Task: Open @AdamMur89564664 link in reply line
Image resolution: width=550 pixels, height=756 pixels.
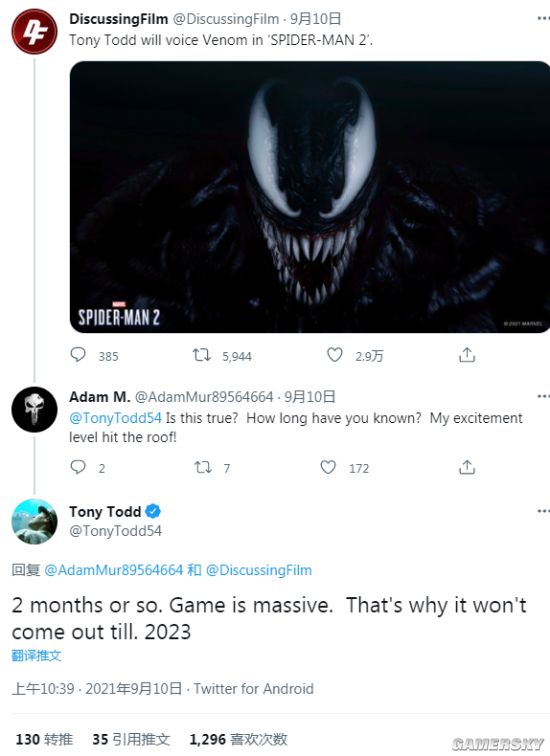Action: 114,570
